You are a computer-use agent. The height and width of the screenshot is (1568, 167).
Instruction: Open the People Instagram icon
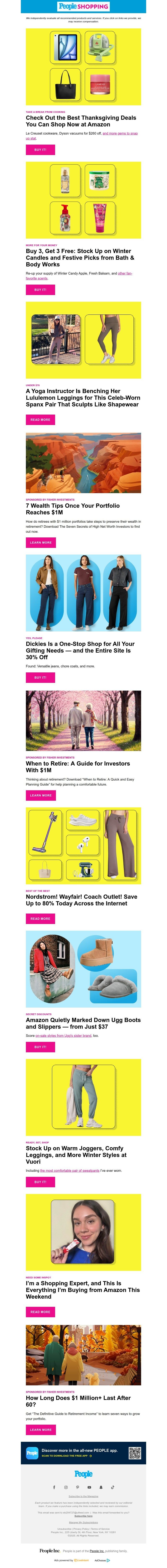66,1487
